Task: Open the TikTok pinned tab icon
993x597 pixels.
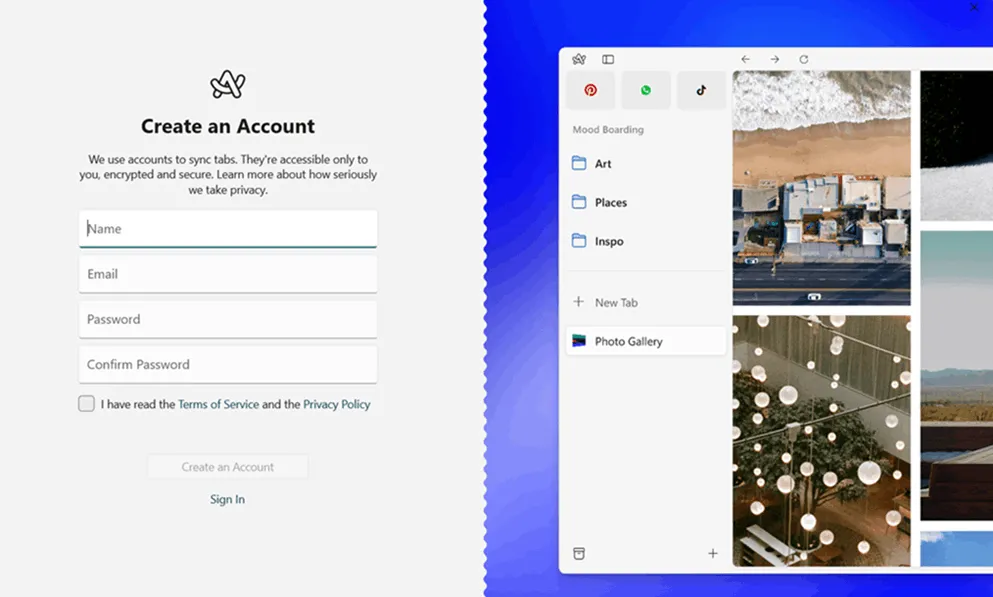Action: [701, 90]
